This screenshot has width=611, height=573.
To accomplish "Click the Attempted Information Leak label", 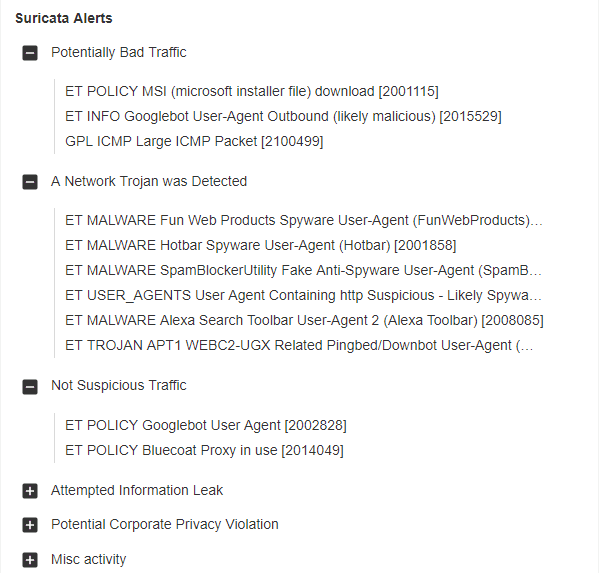I will [137, 490].
